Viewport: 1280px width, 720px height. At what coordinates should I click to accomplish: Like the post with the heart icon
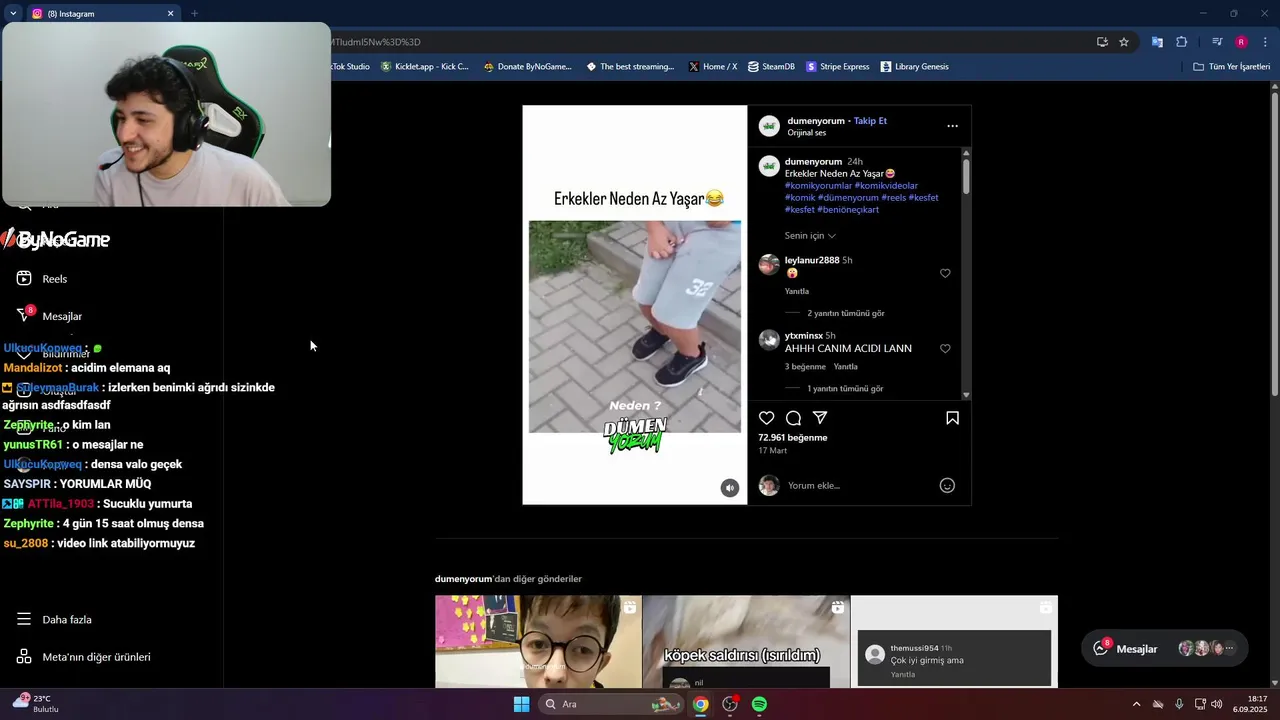tap(767, 418)
